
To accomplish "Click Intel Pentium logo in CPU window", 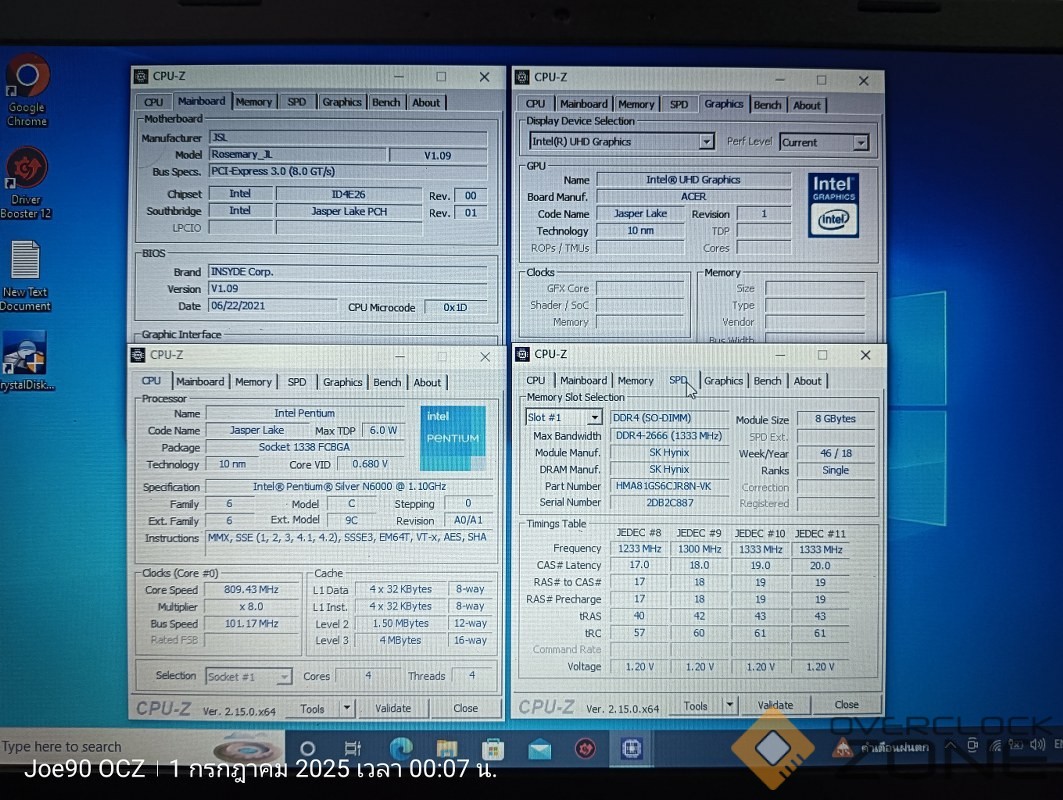I will tap(453, 438).
